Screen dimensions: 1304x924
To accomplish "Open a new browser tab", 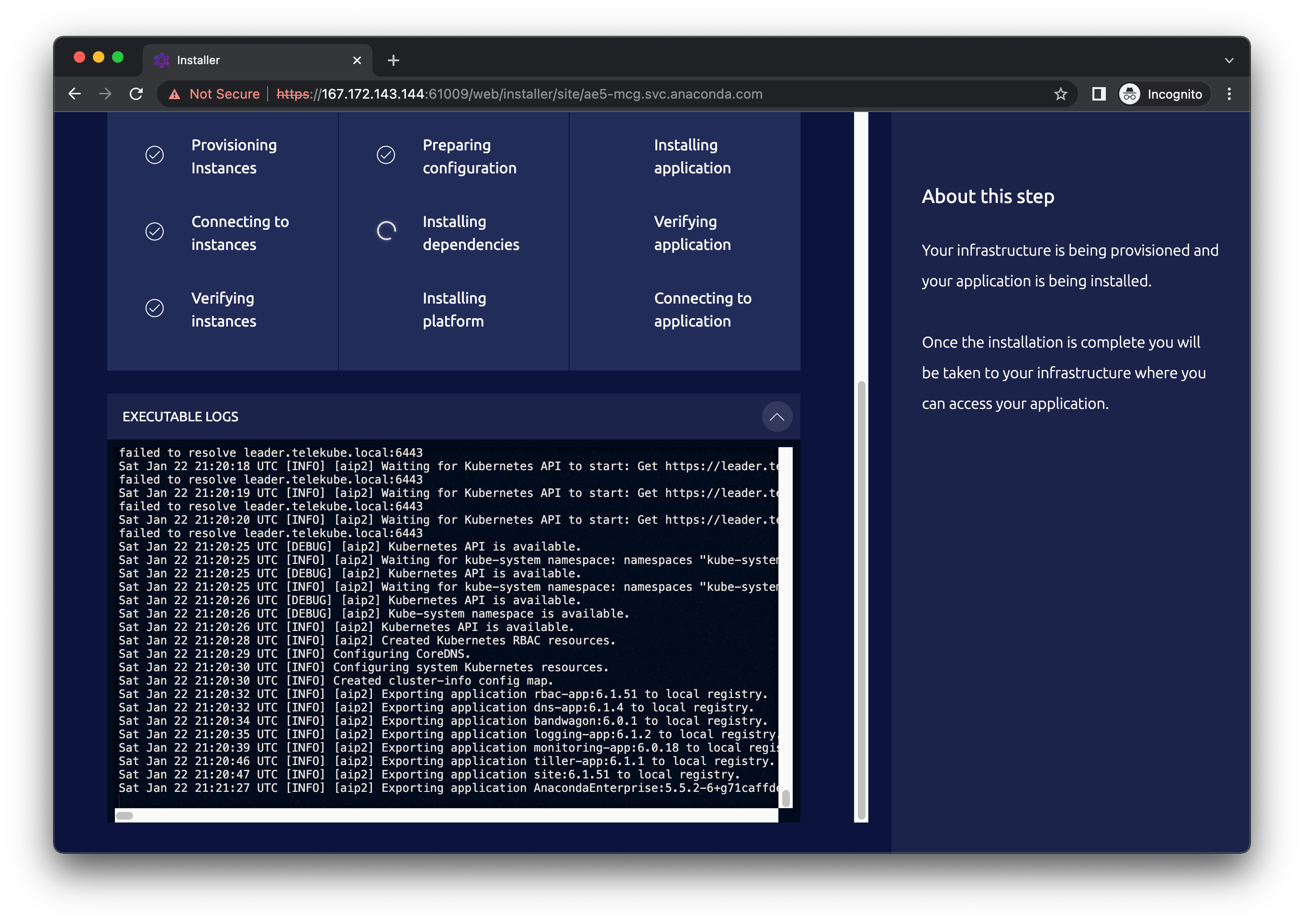I will [x=393, y=60].
